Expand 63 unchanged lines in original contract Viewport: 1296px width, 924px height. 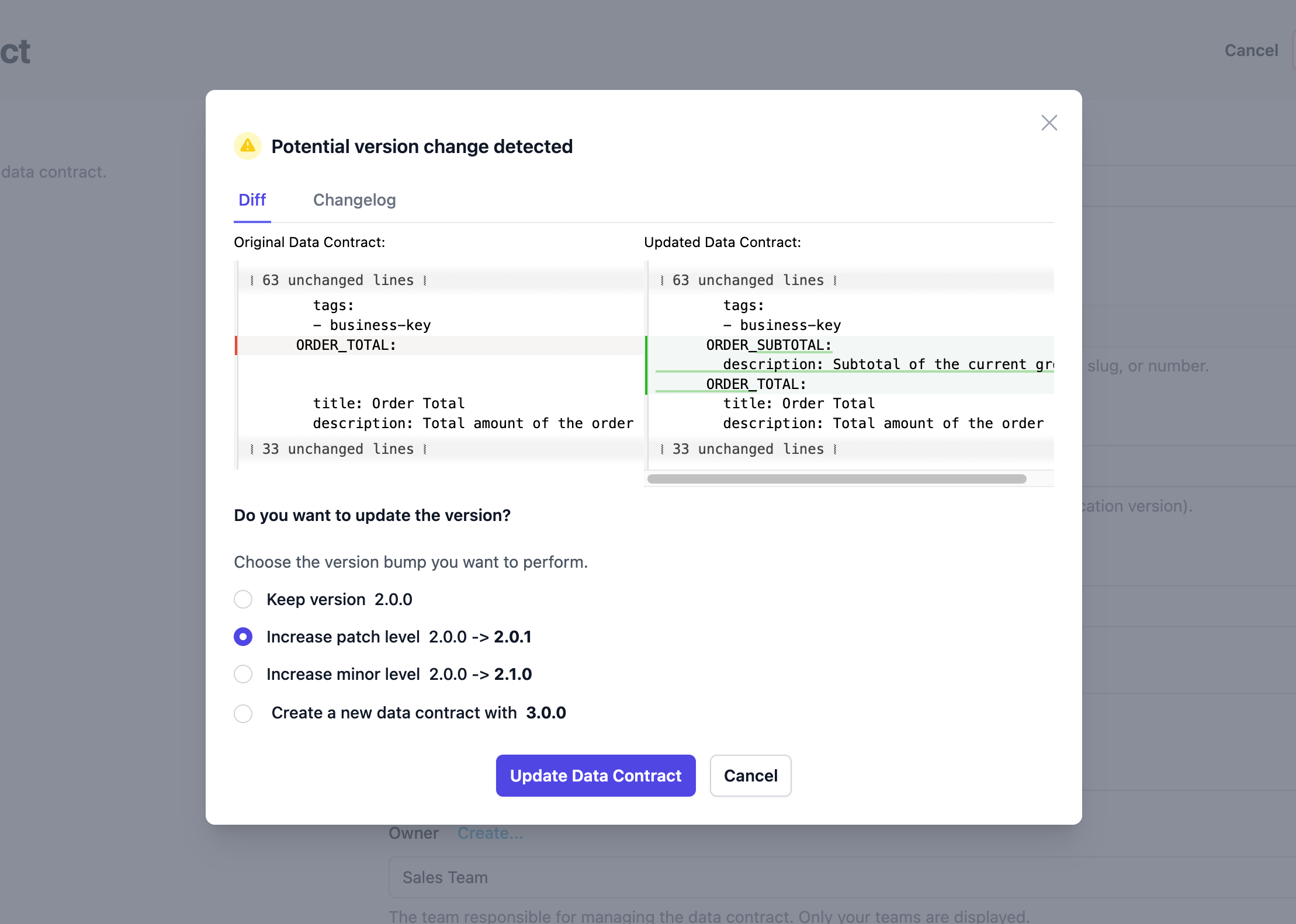pos(338,280)
